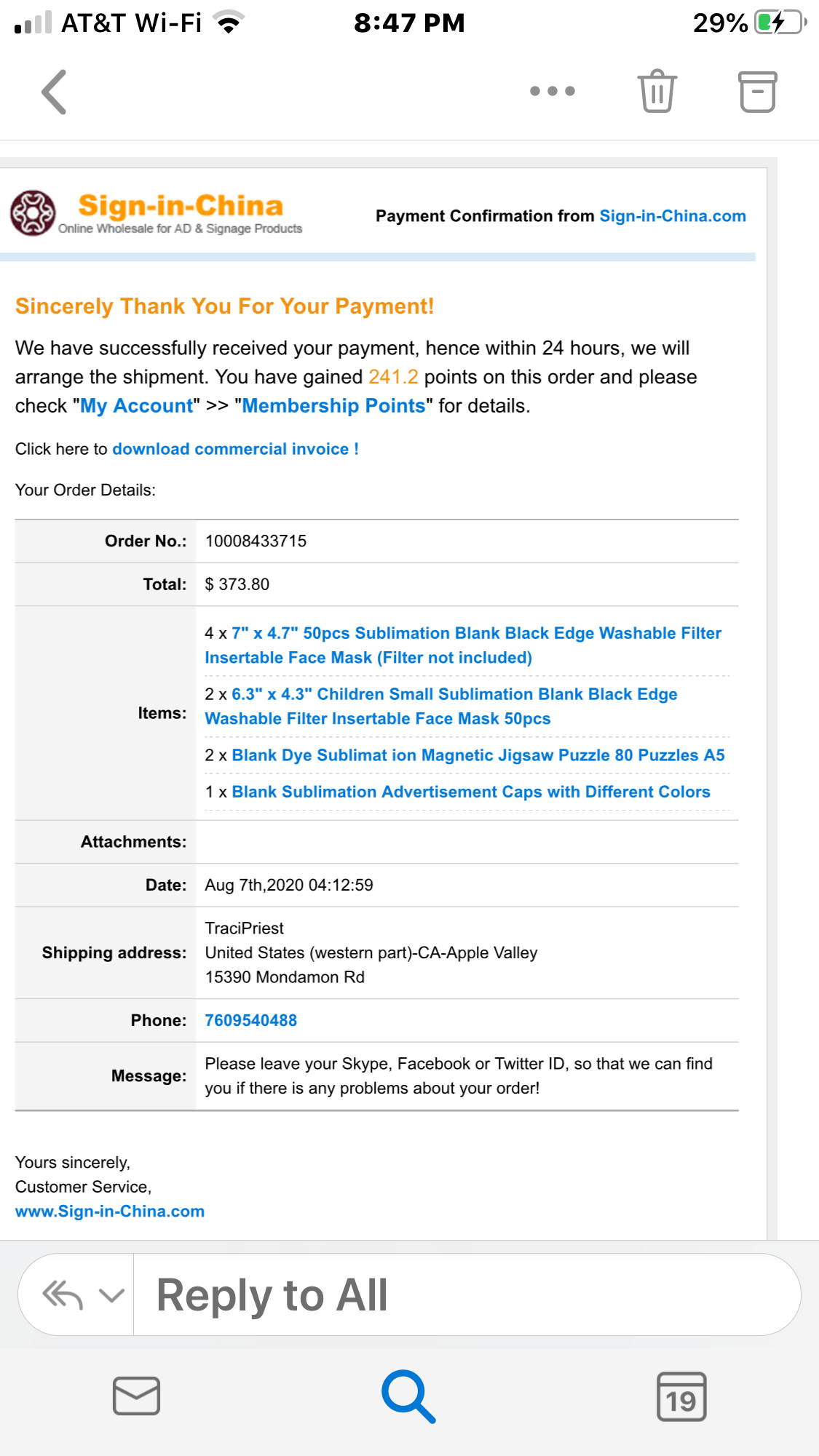Delete email with the trash icon

pos(657,91)
